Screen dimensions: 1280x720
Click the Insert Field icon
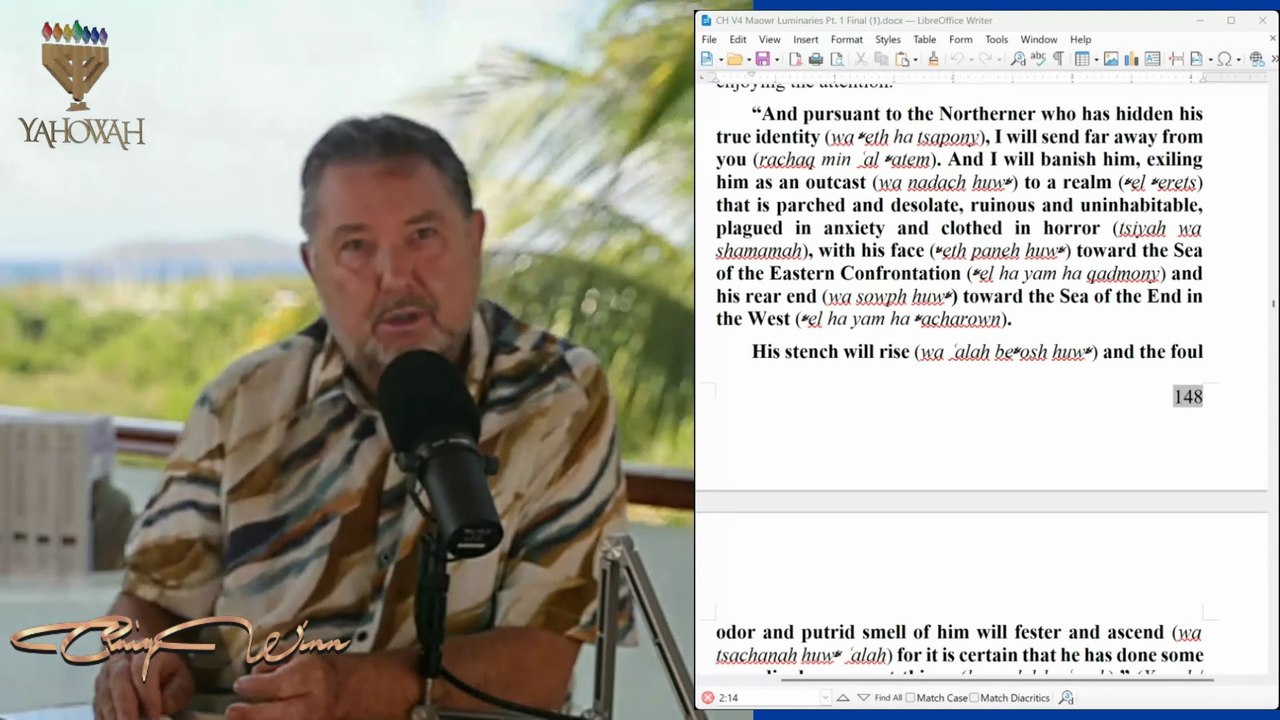tap(1196, 59)
